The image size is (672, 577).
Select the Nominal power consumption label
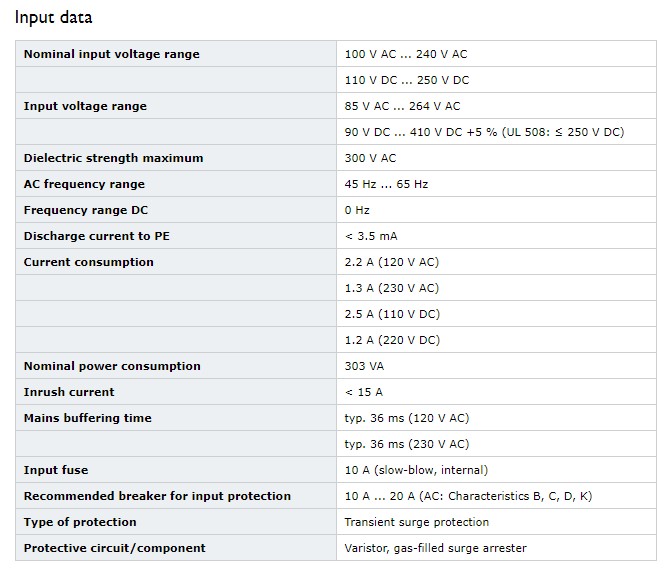(x=112, y=366)
